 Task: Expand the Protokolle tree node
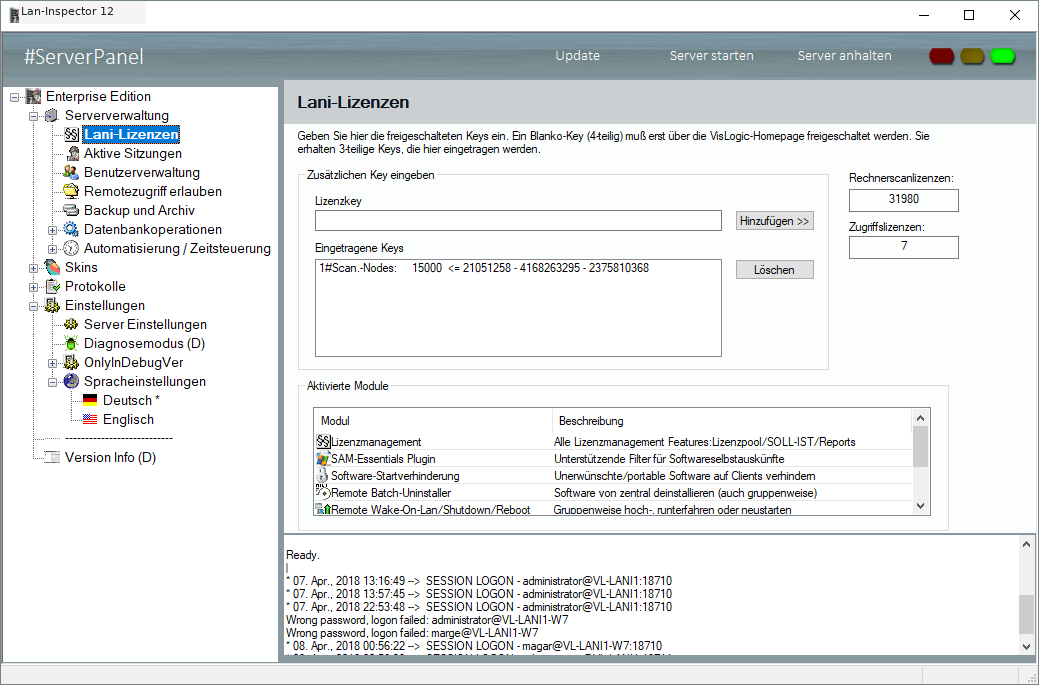(x=33, y=288)
